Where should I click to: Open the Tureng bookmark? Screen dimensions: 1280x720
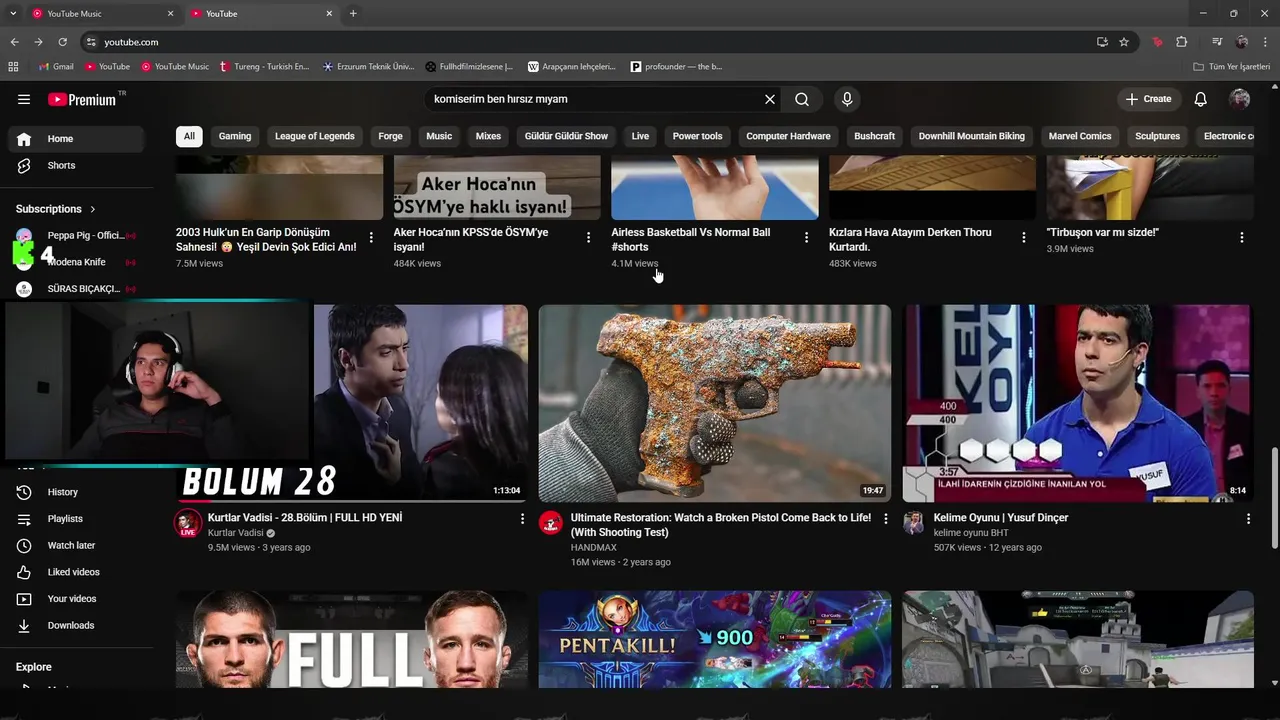[x=264, y=67]
